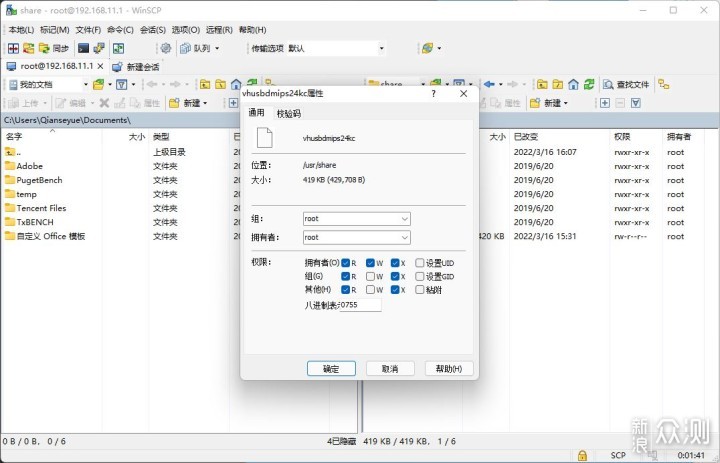The width and height of the screenshot is (720, 463).
Task: Open the 标记(M) menu
Action: 54,30
